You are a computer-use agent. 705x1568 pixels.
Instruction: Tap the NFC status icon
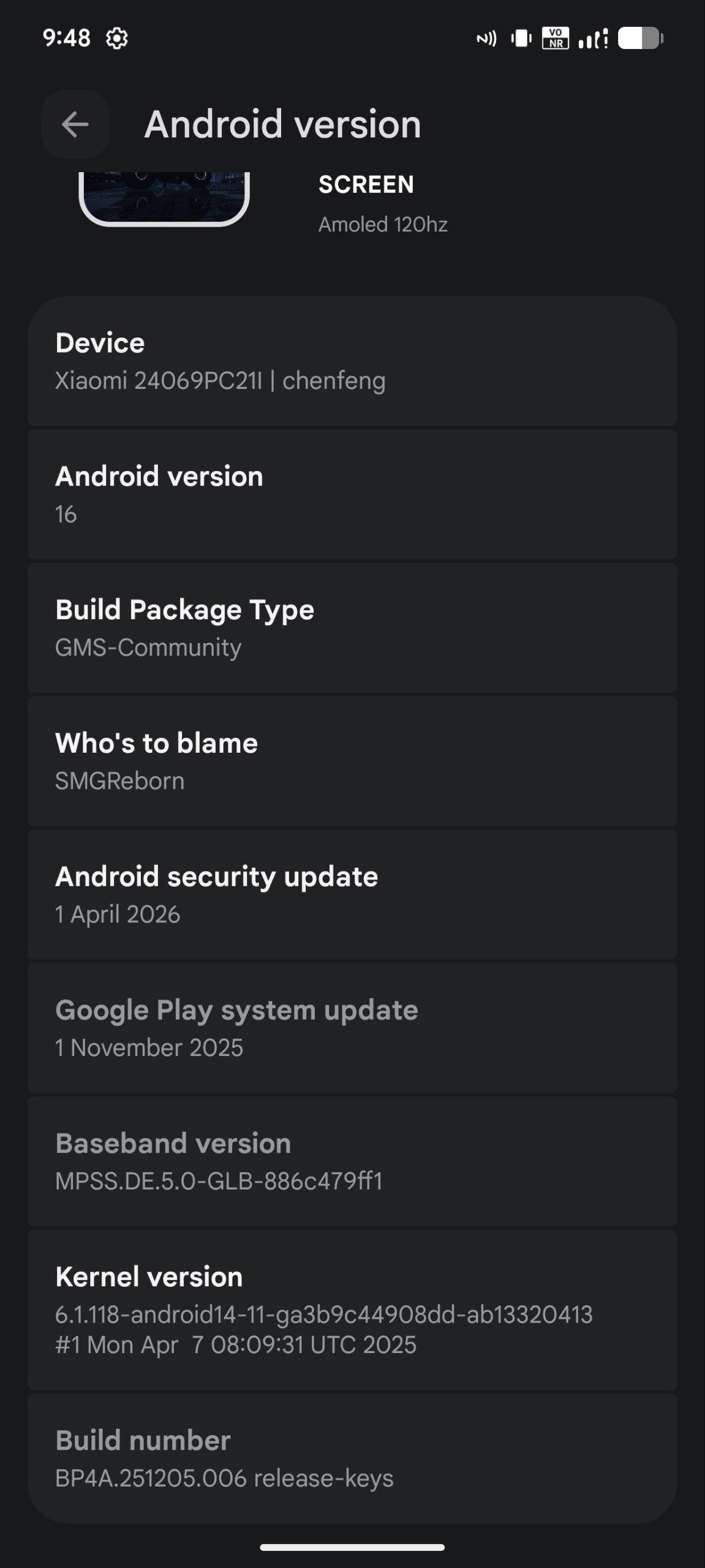tap(486, 39)
